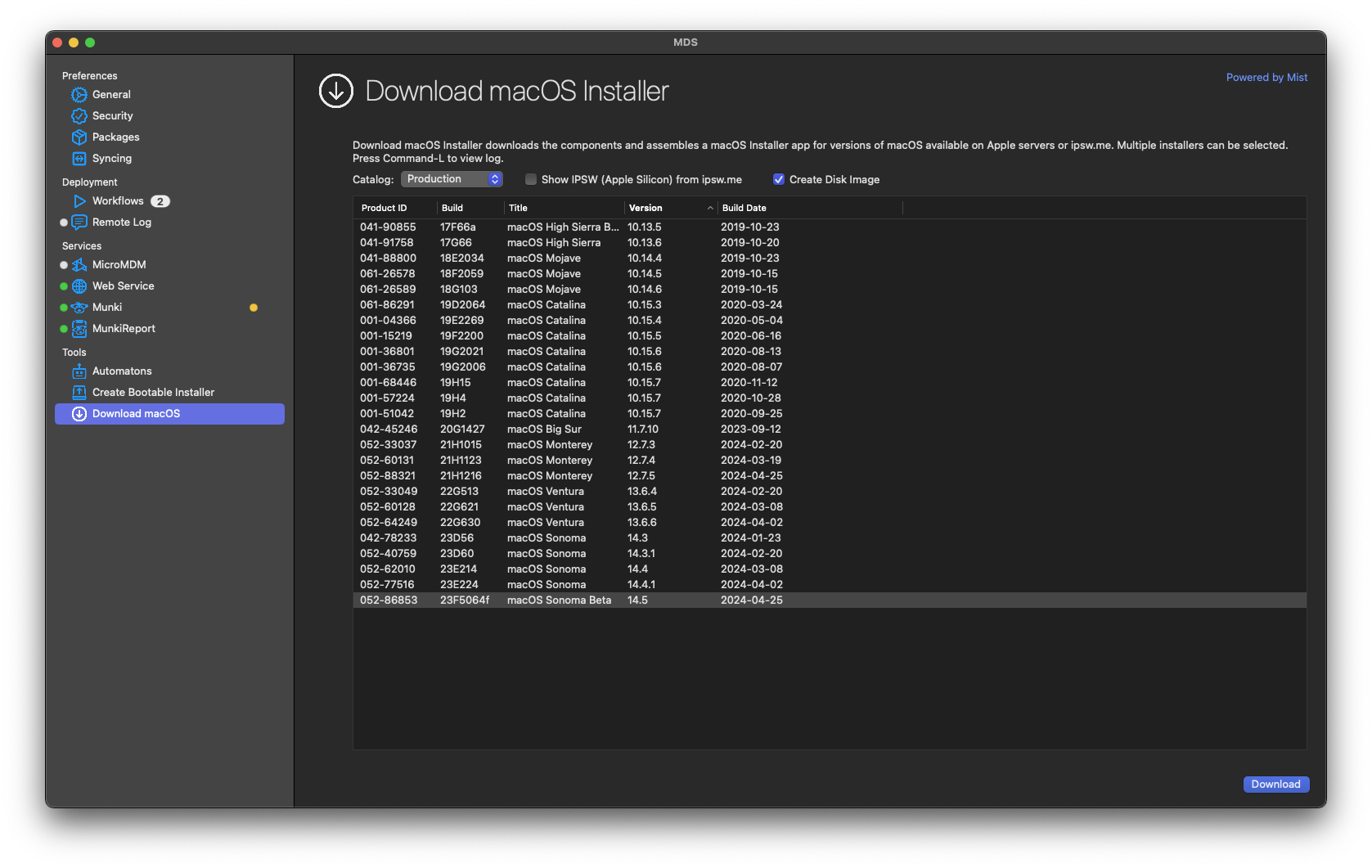The height and width of the screenshot is (868, 1372).
Task: Select the Packages box icon
Action: (x=79, y=137)
